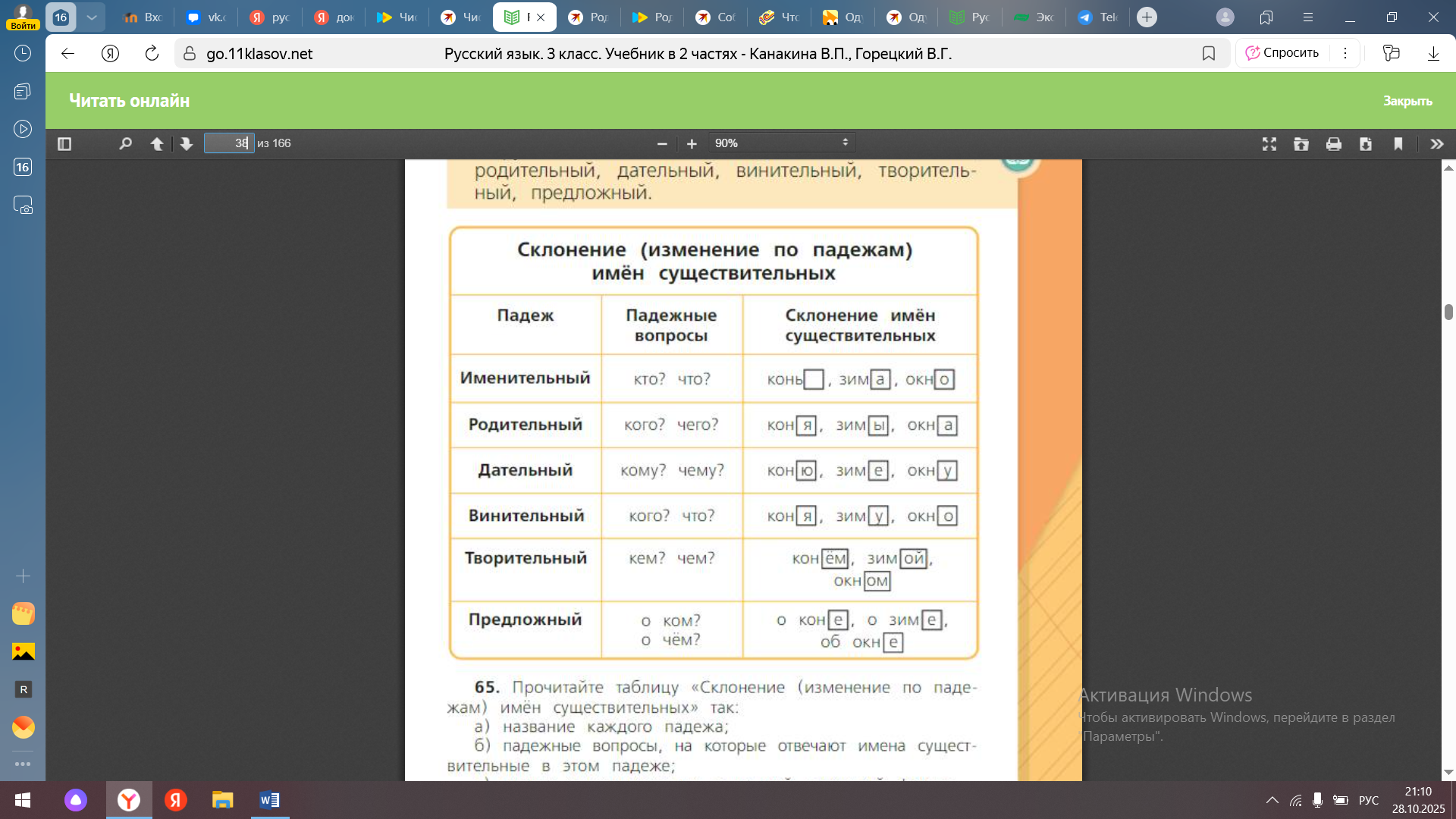Image resolution: width=1456 pixels, height=819 pixels.
Task: Switch to the Telegram tab
Action: click(1098, 17)
